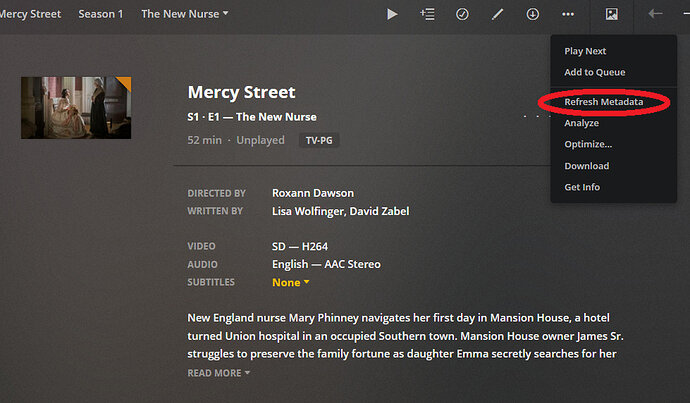Screen dimensions: 690x403
Task: Choose Play Next in the menu
Action: [585, 51]
